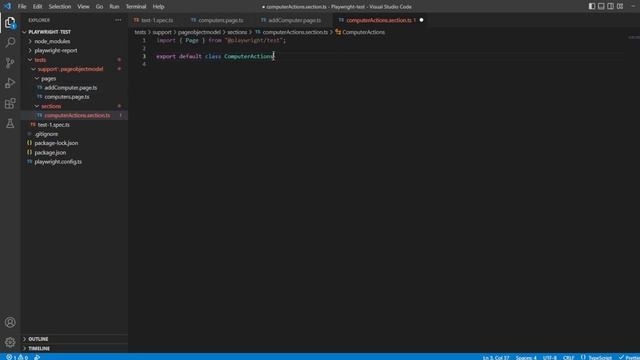Open package.json in explorer
The width and height of the screenshot is (640, 360).
click(x=50, y=153)
